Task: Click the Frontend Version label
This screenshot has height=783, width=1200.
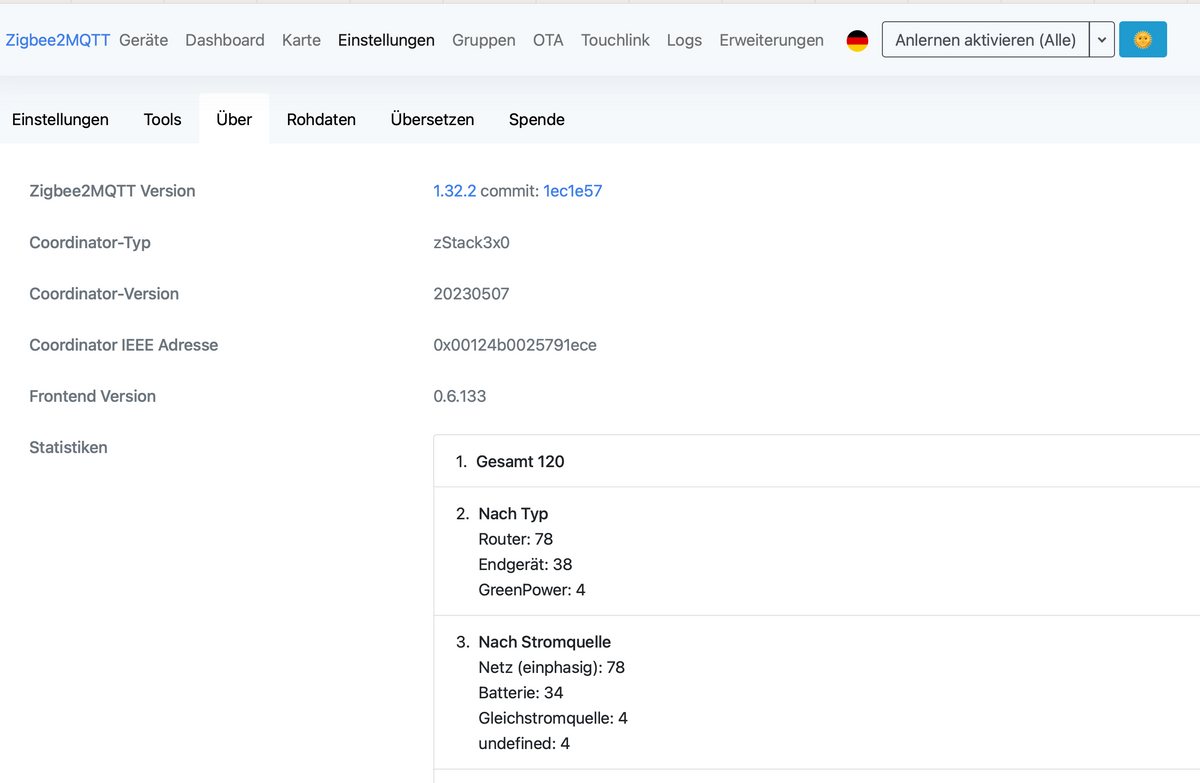Action: point(93,396)
